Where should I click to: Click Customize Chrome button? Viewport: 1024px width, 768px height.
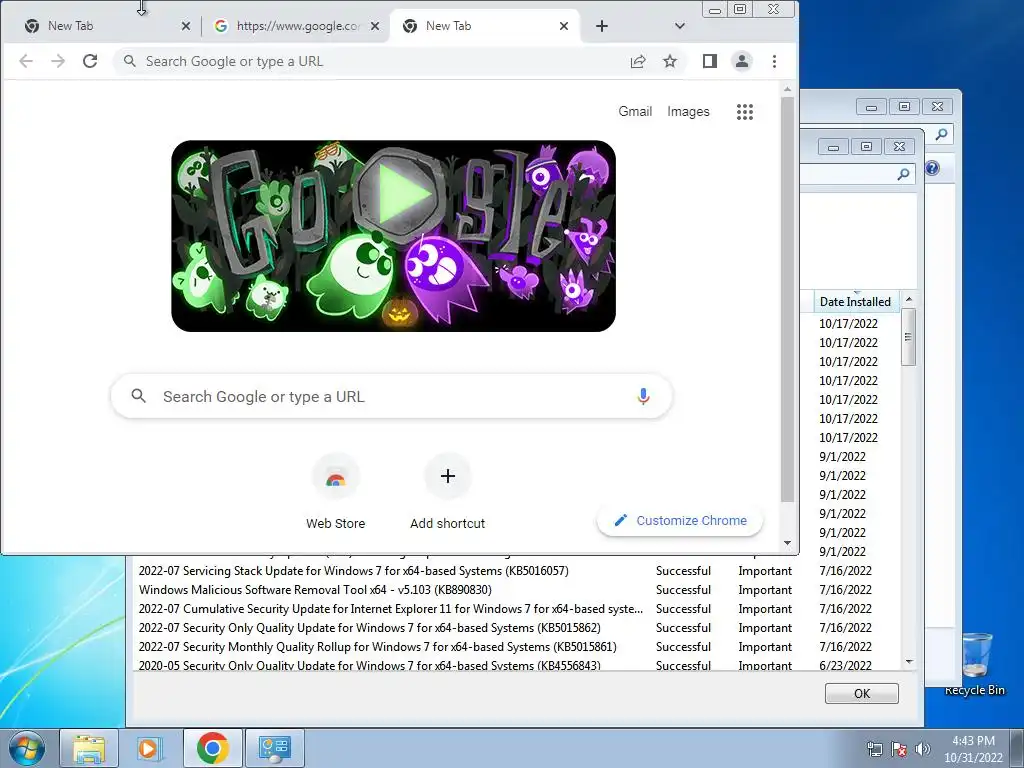680,520
